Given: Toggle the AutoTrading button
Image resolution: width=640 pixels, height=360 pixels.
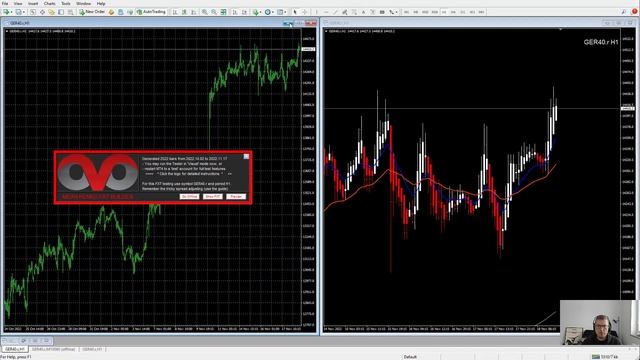Looking at the screenshot, I should pos(151,12).
